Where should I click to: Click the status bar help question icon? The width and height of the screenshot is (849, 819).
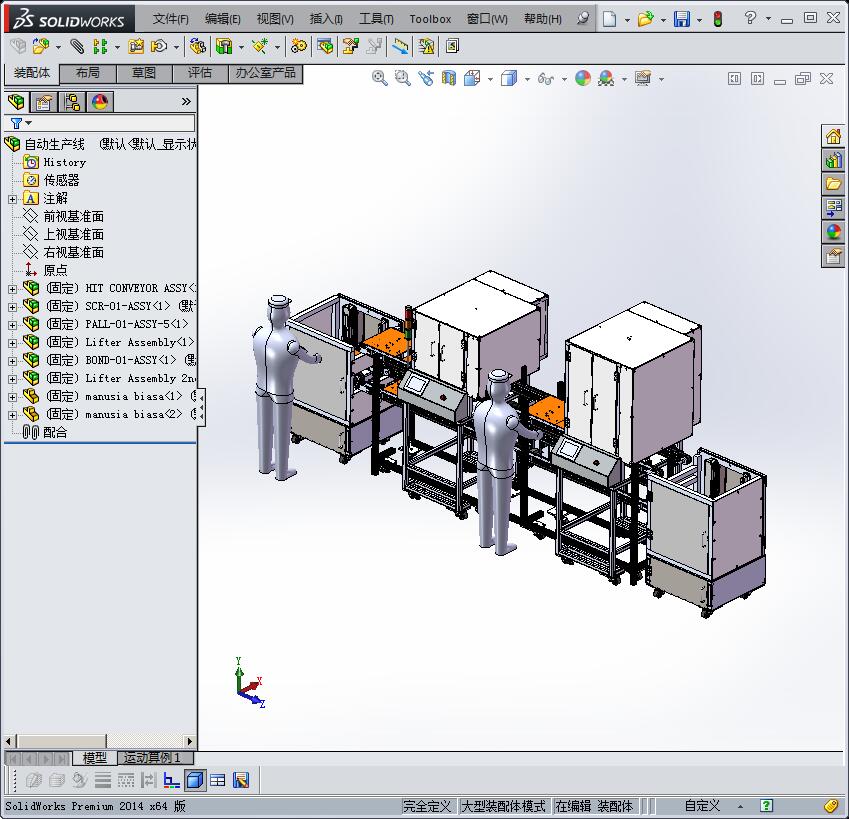click(x=766, y=806)
